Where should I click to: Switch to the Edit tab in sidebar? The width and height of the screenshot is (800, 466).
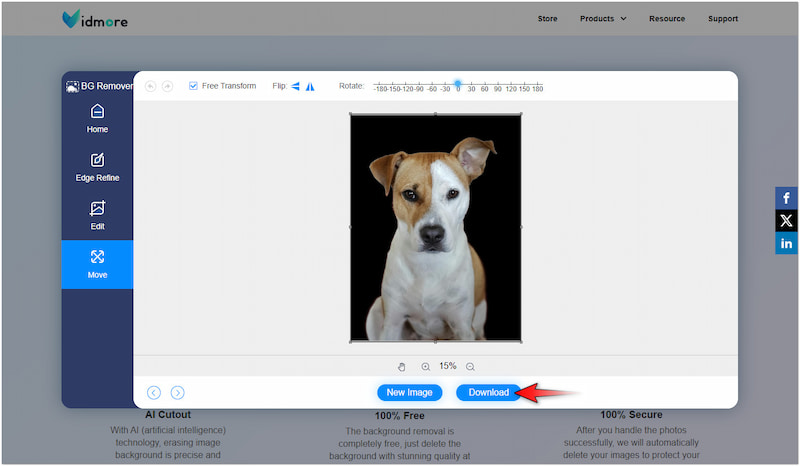(x=97, y=215)
